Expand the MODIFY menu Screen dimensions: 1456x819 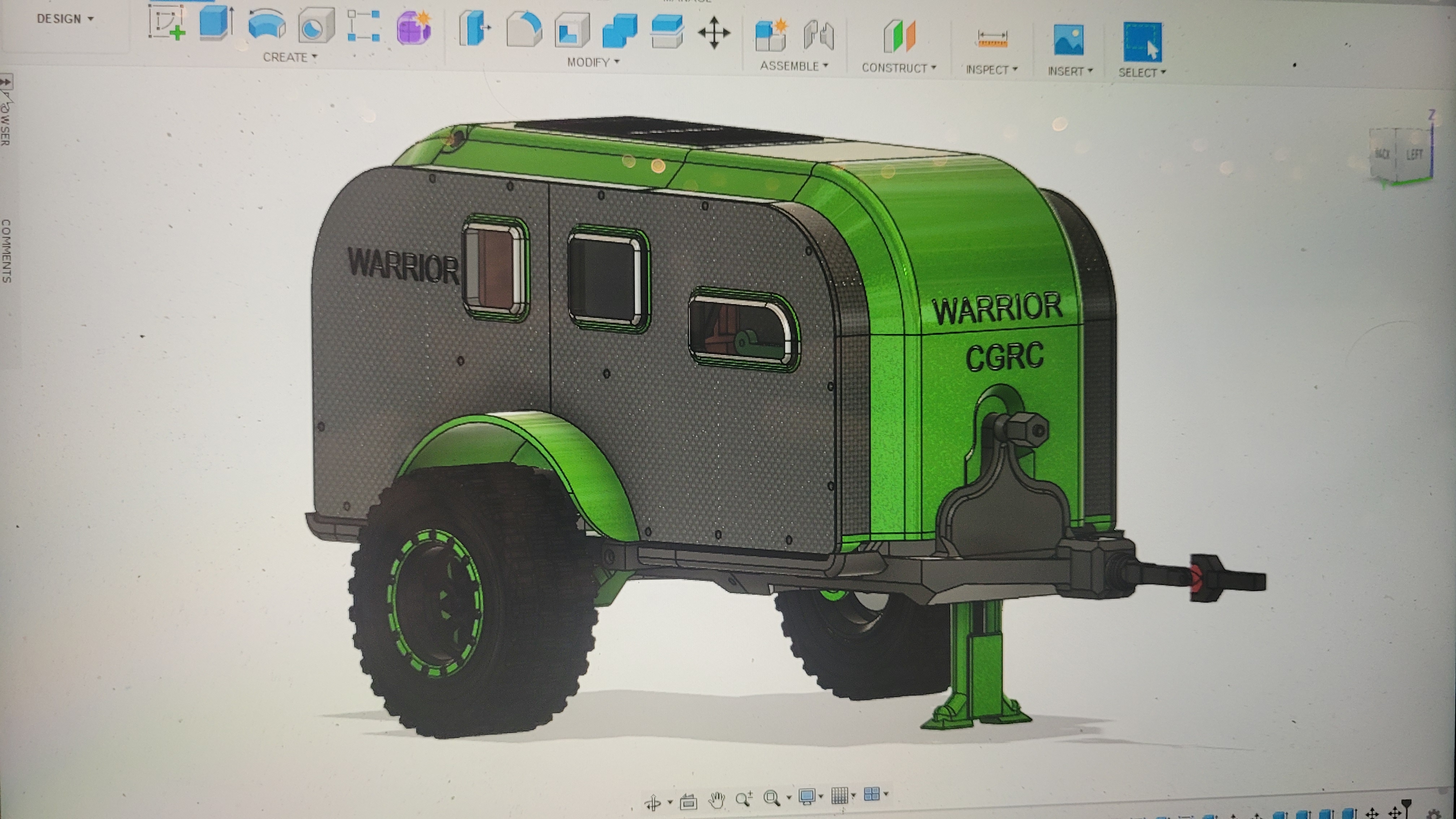pos(593,62)
